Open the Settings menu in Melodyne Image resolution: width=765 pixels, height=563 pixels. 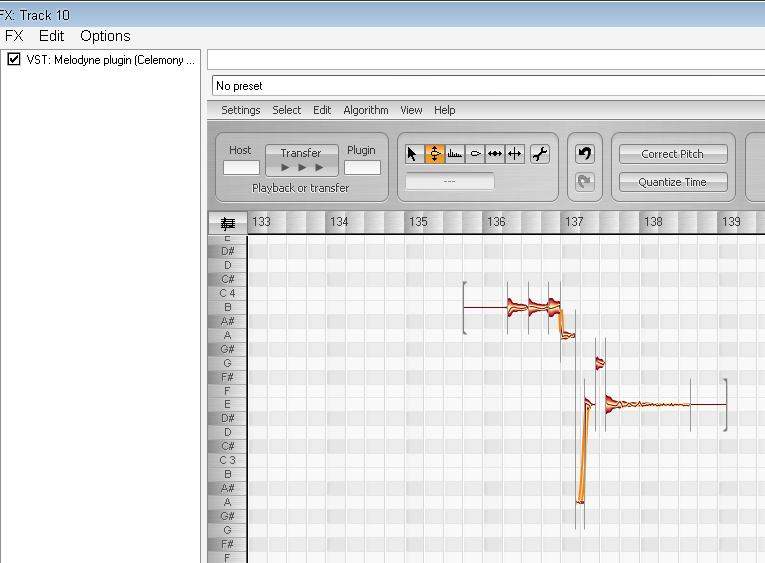240,110
